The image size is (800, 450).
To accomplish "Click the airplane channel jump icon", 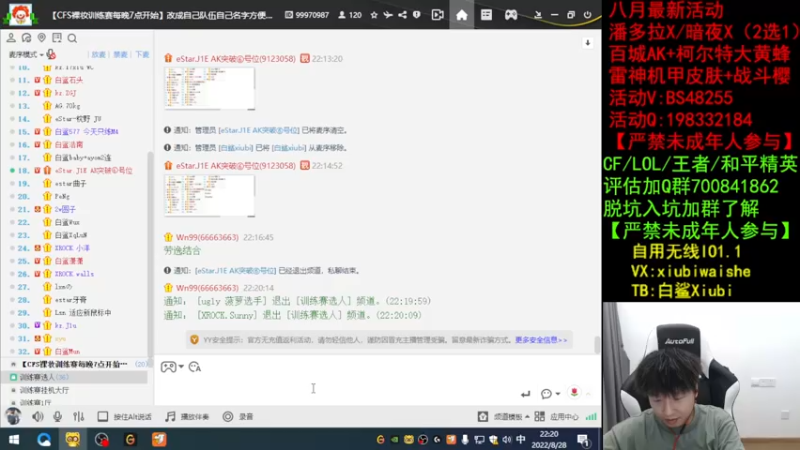I will click(x=388, y=15).
